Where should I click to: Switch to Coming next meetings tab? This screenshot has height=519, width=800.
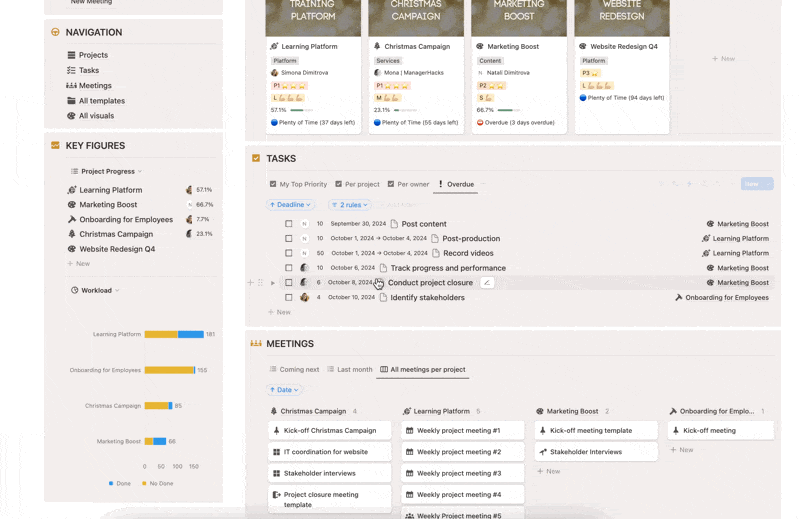(294, 369)
